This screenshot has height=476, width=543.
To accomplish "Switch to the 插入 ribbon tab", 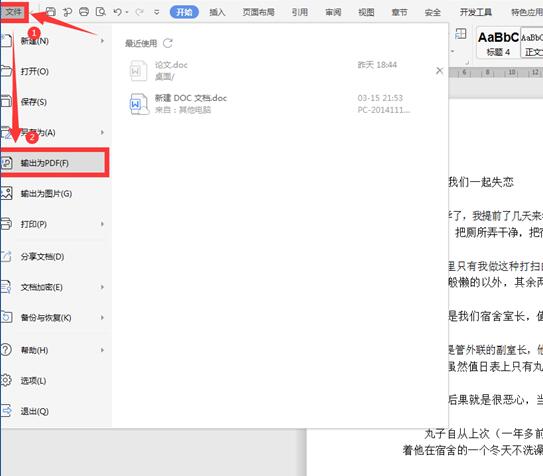I will click(x=217, y=12).
